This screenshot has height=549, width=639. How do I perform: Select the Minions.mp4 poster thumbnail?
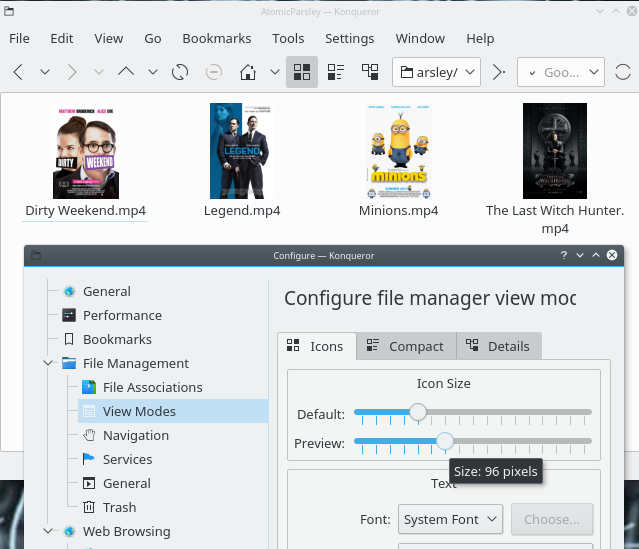click(x=399, y=151)
